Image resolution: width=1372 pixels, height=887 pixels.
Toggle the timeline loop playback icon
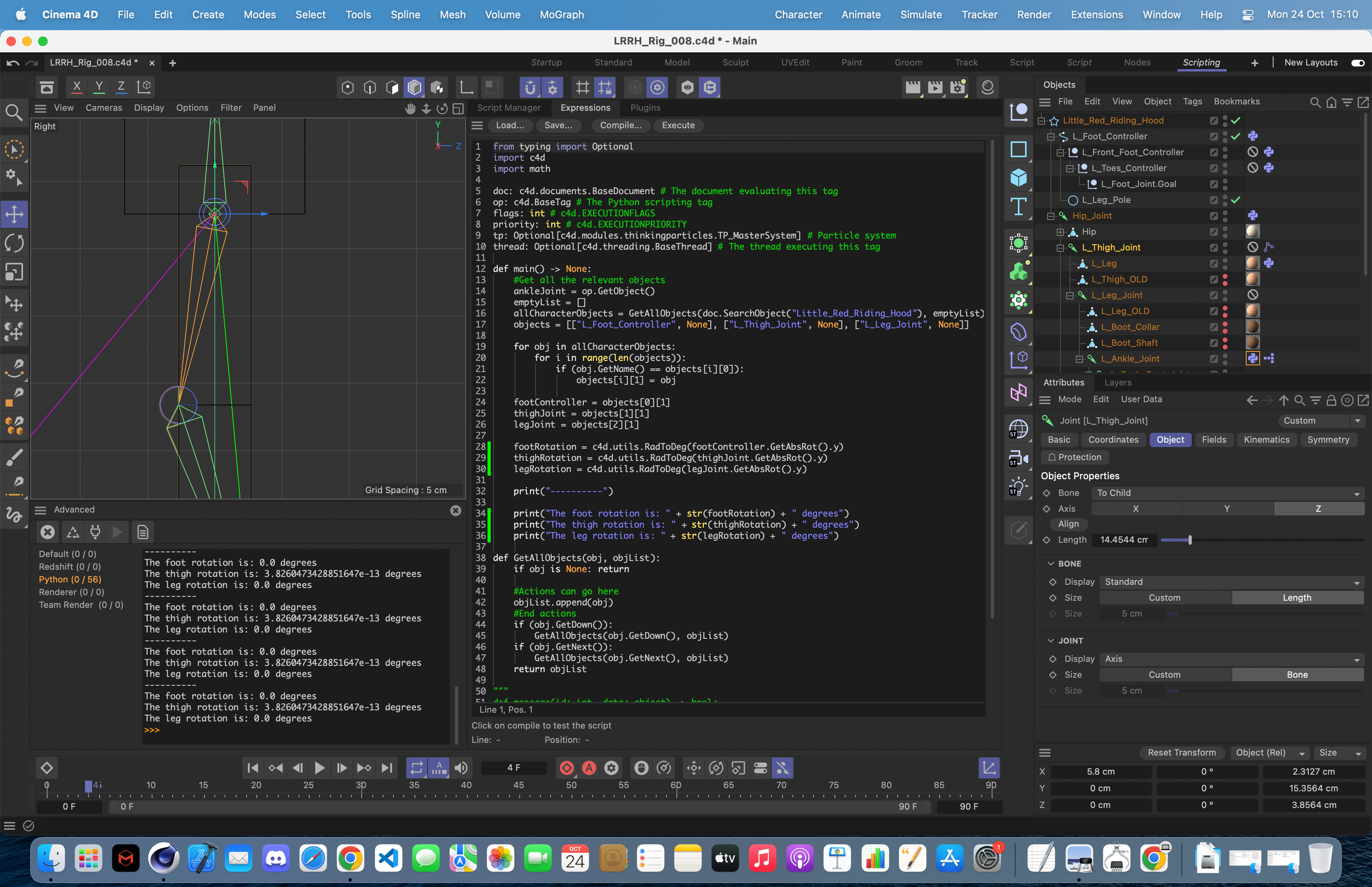[416, 768]
